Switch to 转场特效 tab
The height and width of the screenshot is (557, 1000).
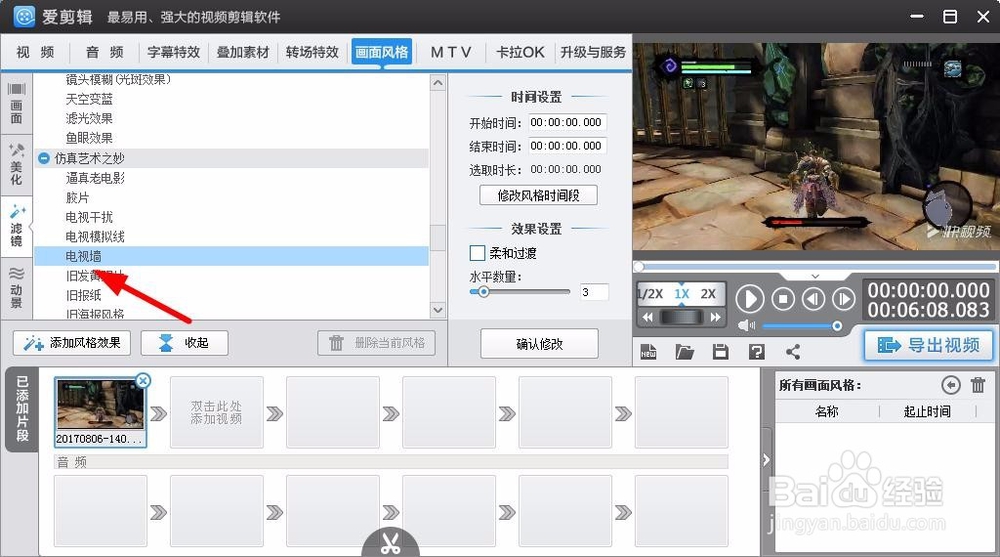click(312, 52)
